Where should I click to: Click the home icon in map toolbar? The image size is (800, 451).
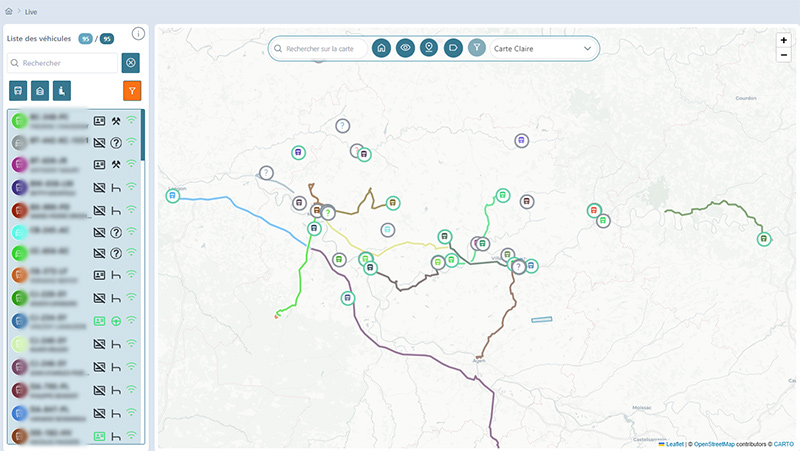click(x=381, y=48)
